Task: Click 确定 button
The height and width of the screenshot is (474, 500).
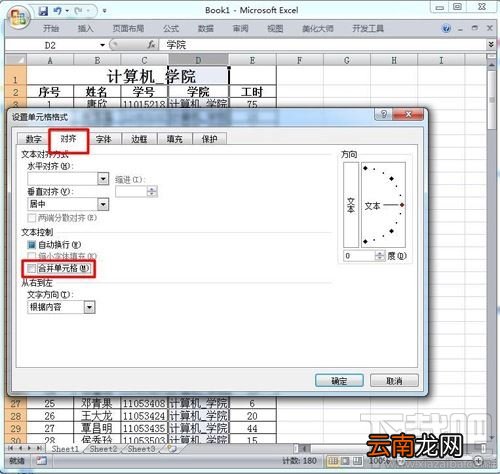Action: pyautogui.click(x=339, y=380)
